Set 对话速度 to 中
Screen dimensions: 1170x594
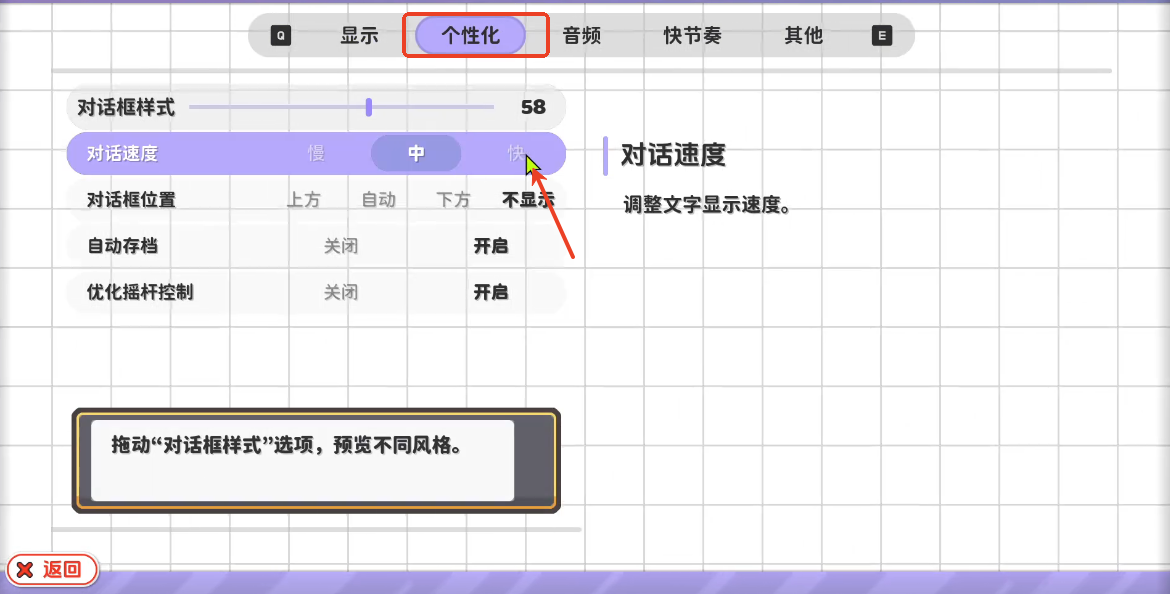[x=416, y=154]
